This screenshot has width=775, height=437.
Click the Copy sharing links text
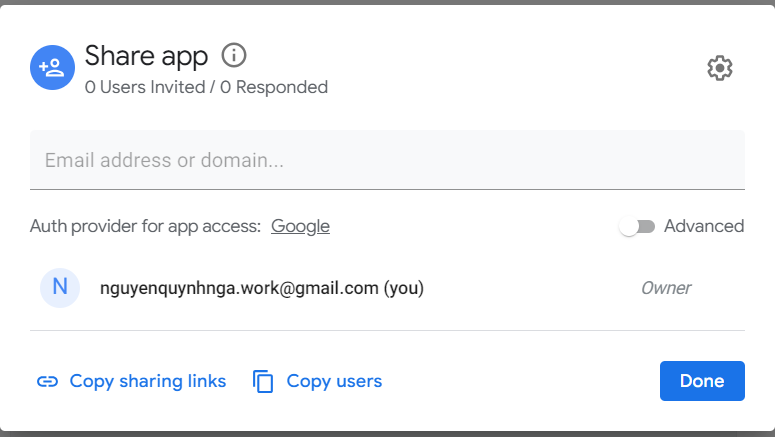click(x=148, y=381)
